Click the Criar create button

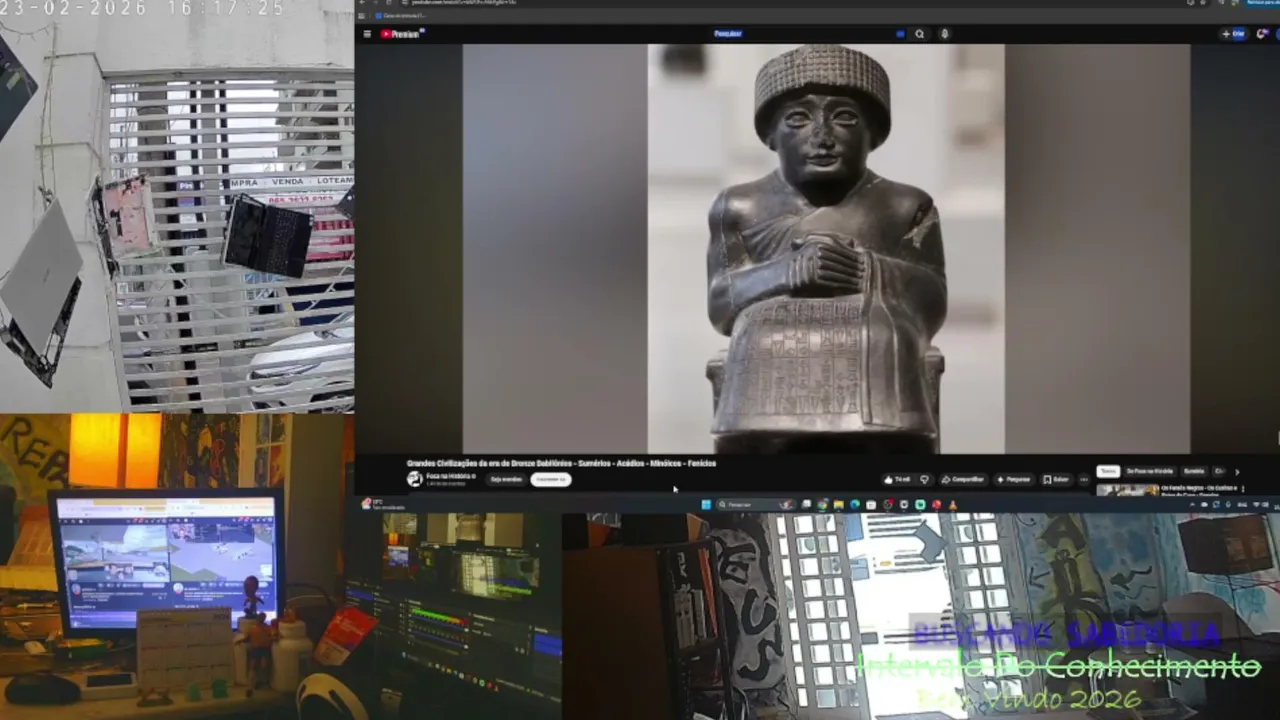coord(1233,34)
